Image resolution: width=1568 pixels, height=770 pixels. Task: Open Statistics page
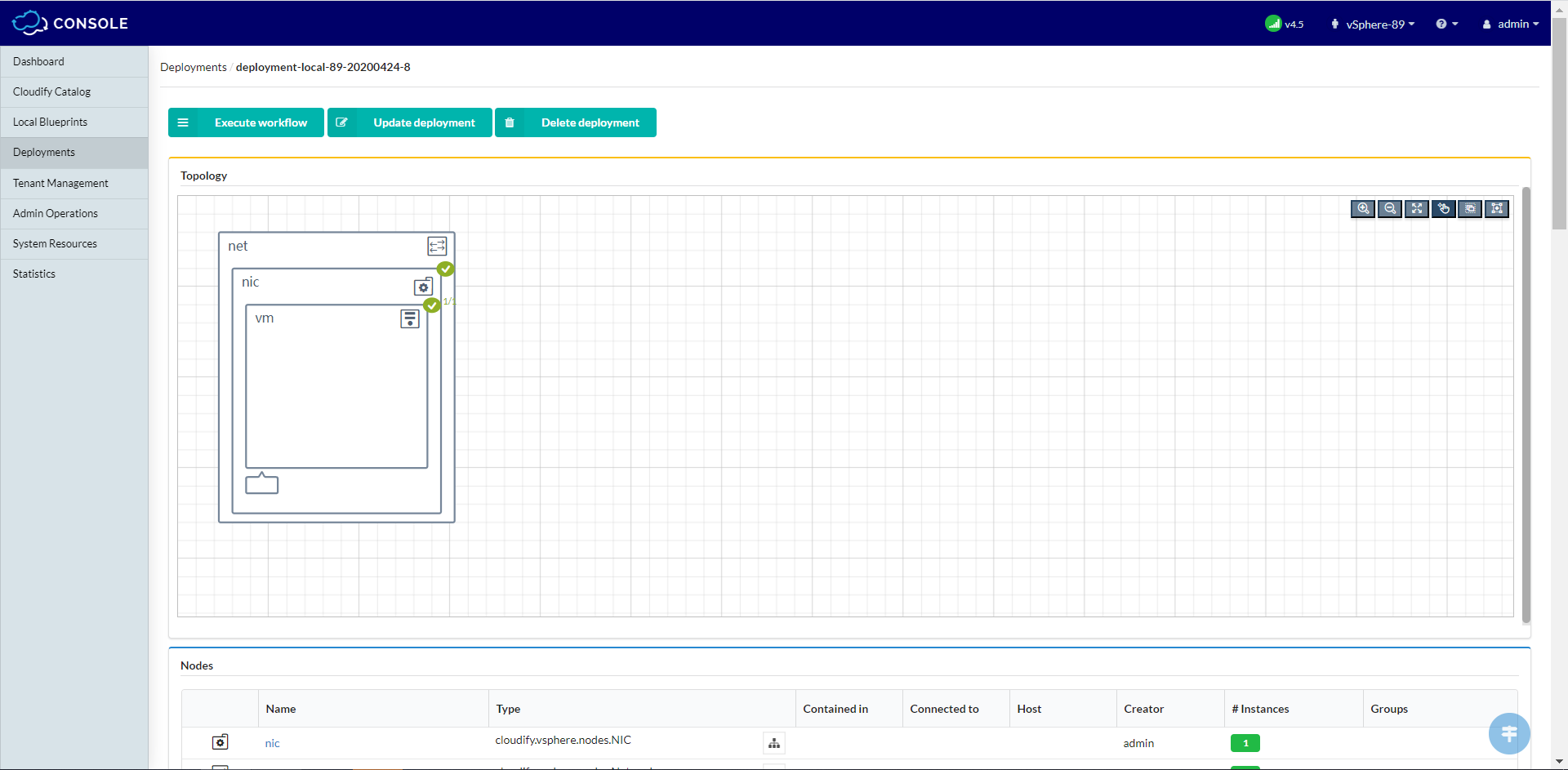point(74,274)
